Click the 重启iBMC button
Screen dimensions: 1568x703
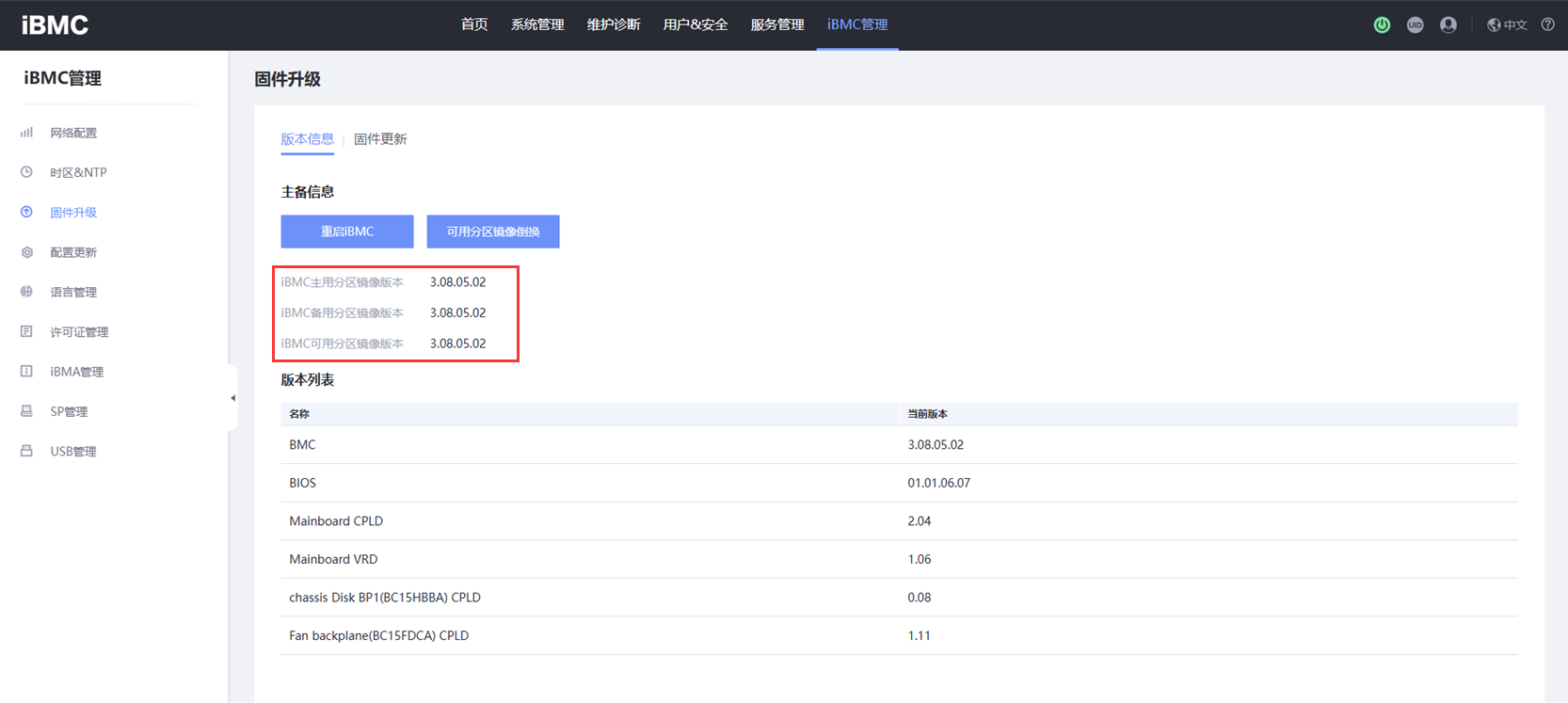(x=346, y=232)
